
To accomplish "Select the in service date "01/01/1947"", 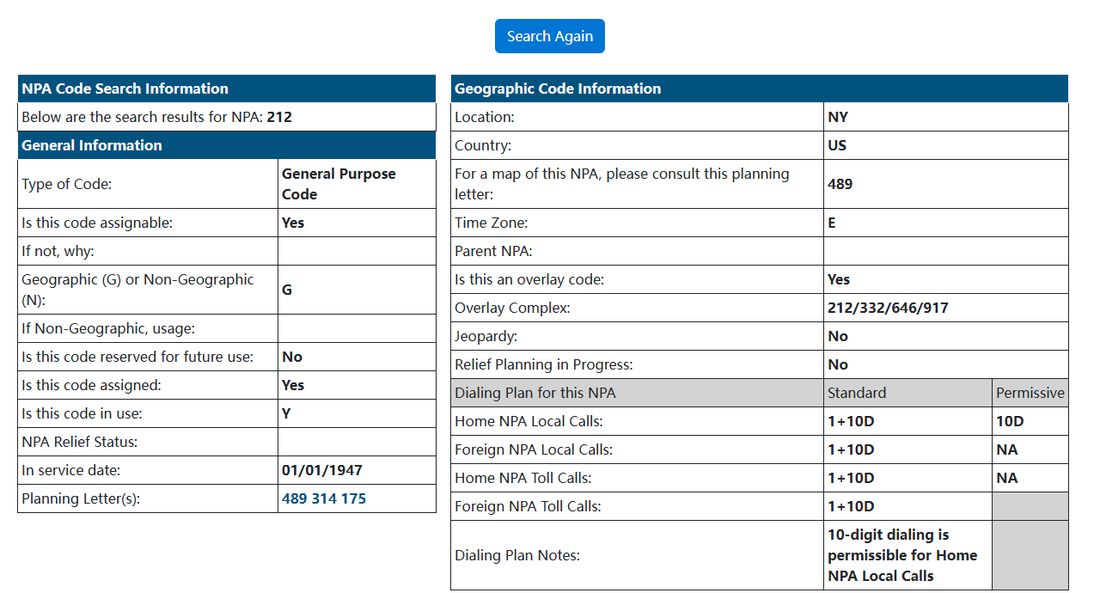I will (x=322, y=470).
